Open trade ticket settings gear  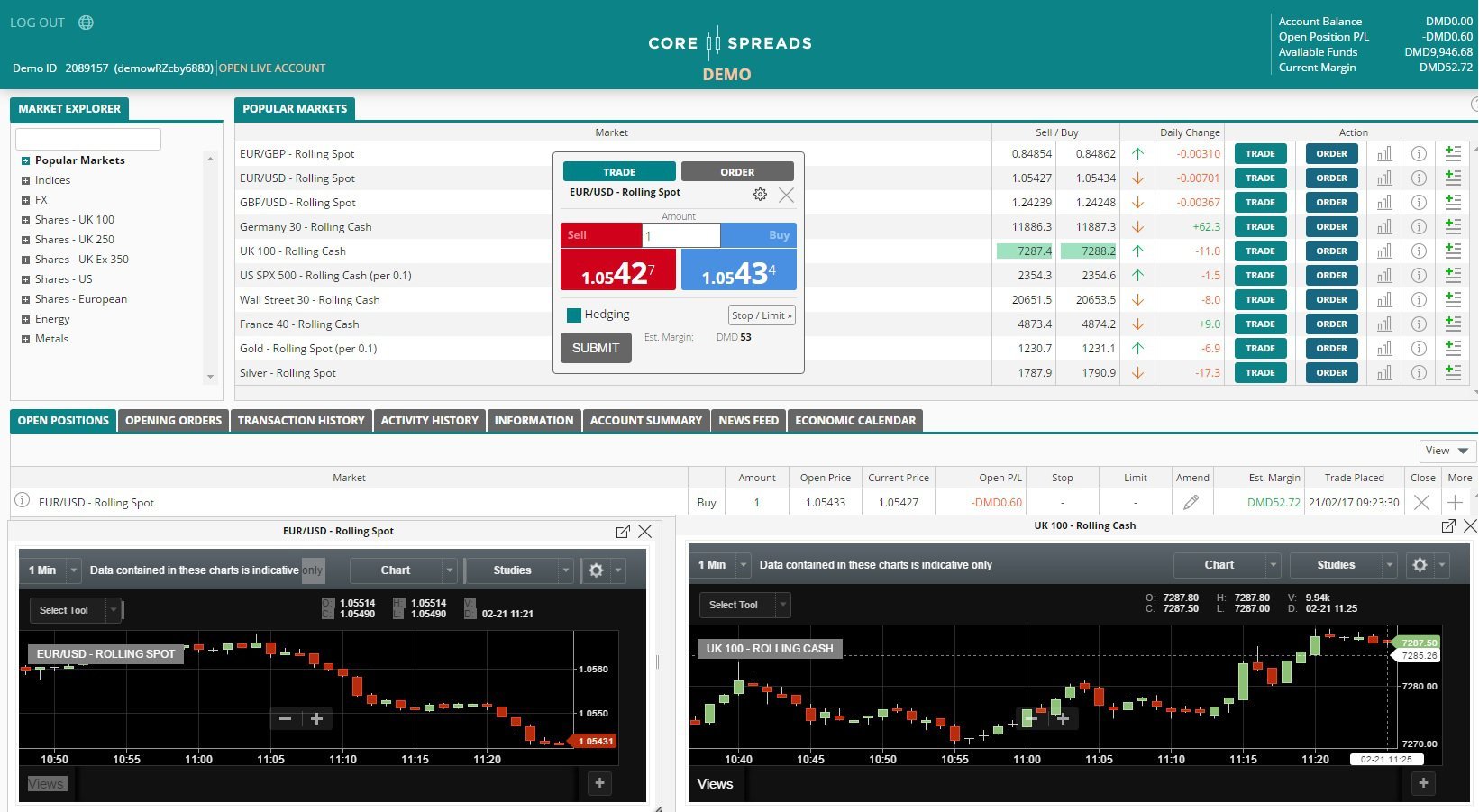click(760, 195)
